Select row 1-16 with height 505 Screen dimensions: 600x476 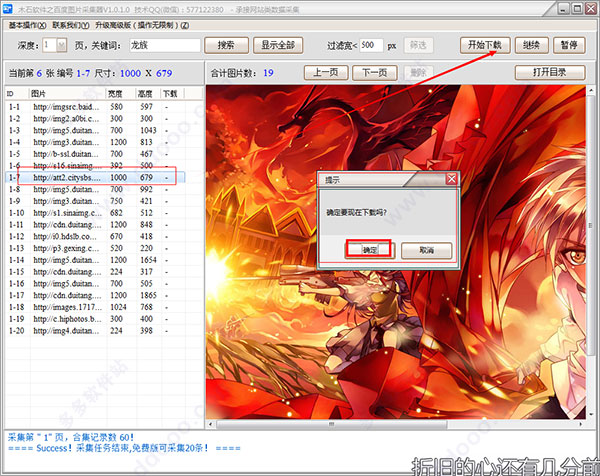coord(95,284)
